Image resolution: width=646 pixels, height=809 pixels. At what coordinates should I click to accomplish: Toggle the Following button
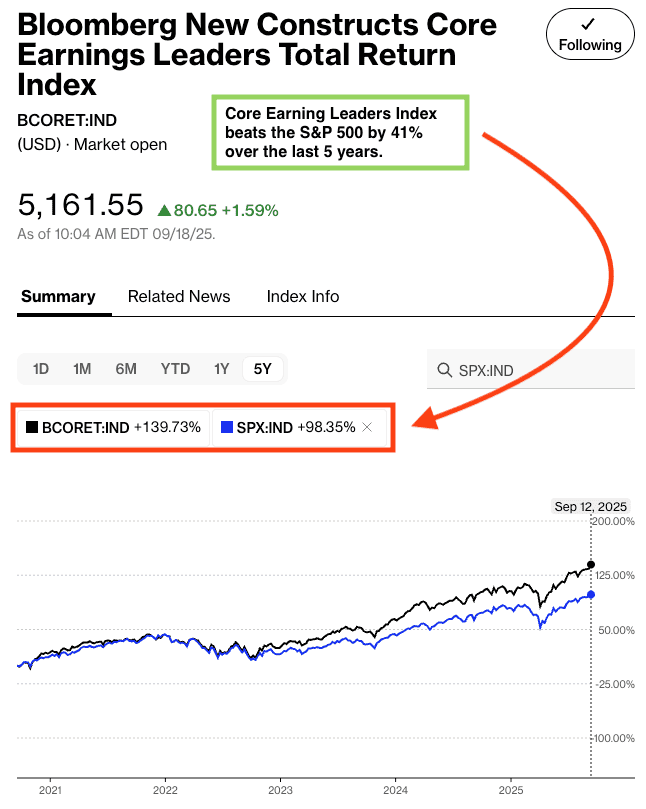590,34
